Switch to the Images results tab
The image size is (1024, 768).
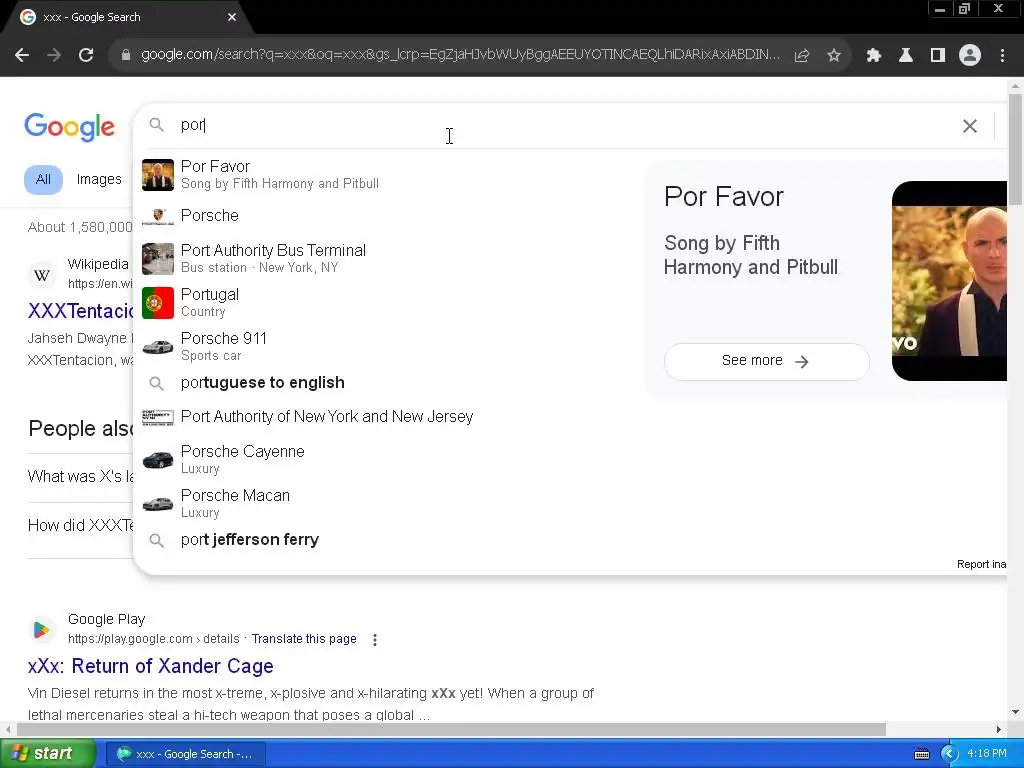point(99,180)
